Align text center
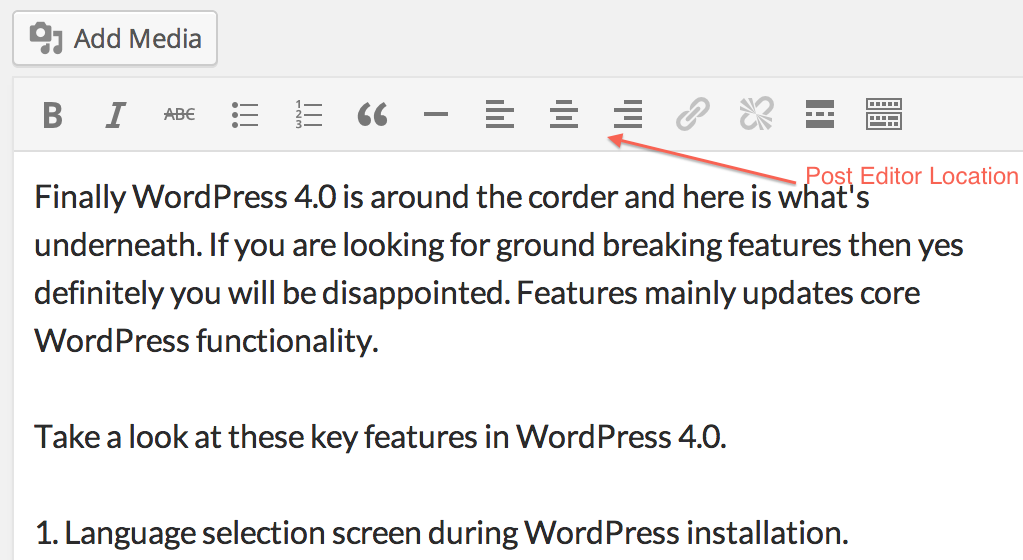Viewport: 1023px width, 560px height. (564, 114)
